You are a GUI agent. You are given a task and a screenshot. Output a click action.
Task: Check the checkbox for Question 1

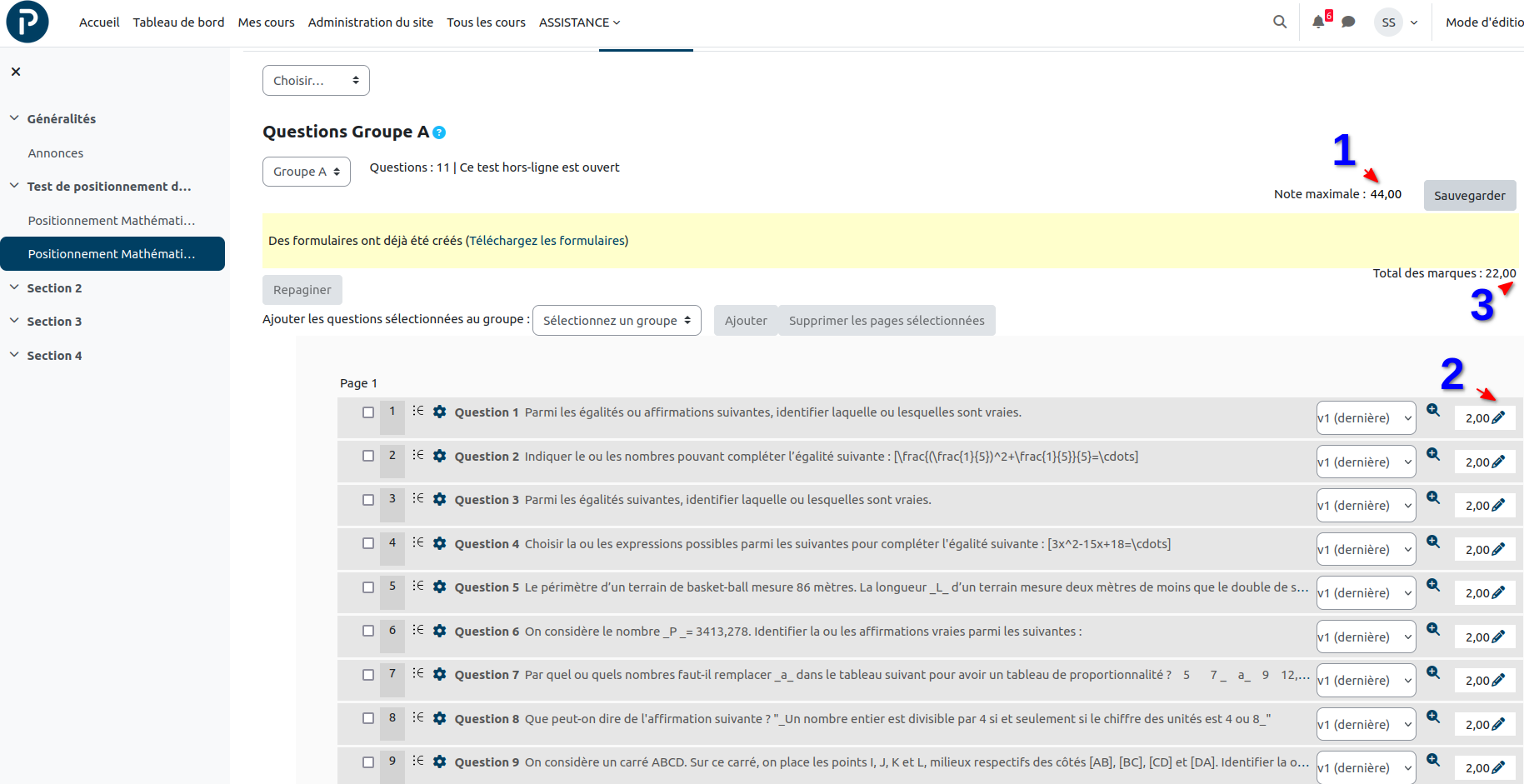pyautogui.click(x=368, y=412)
